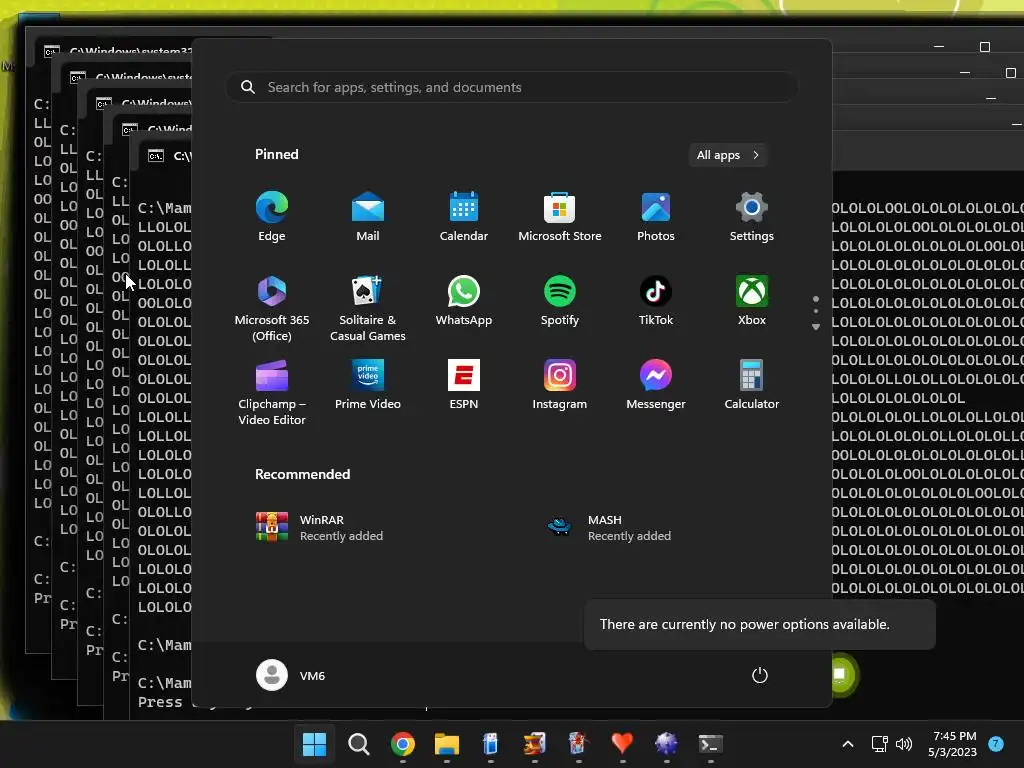This screenshot has height=768, width=1024.
Task: Click the green stop recording button
Action: [x=840, y=674]
